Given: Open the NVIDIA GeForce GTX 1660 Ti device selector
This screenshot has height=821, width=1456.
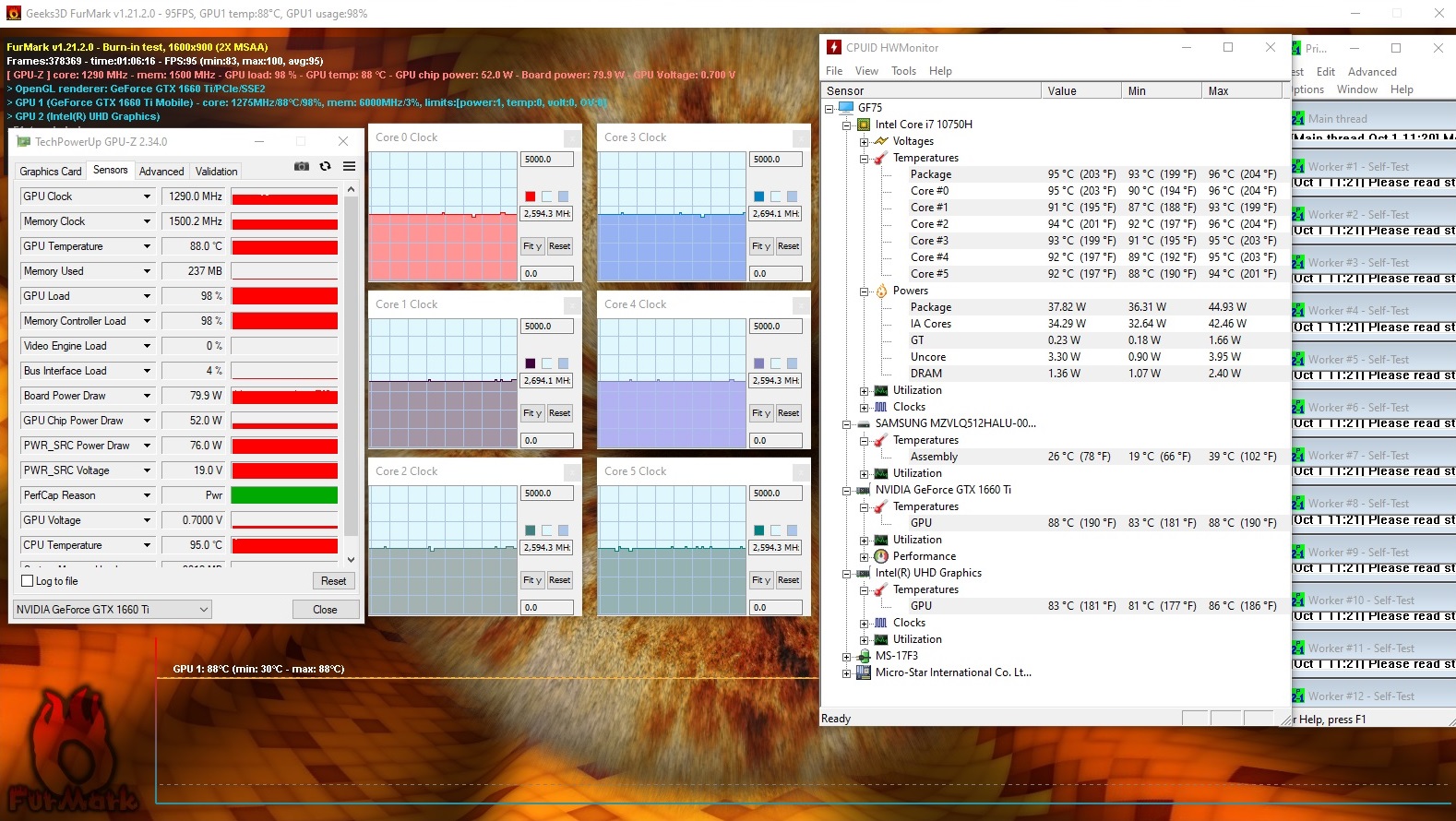Looking at the screenshot, I should click(113, 610).
